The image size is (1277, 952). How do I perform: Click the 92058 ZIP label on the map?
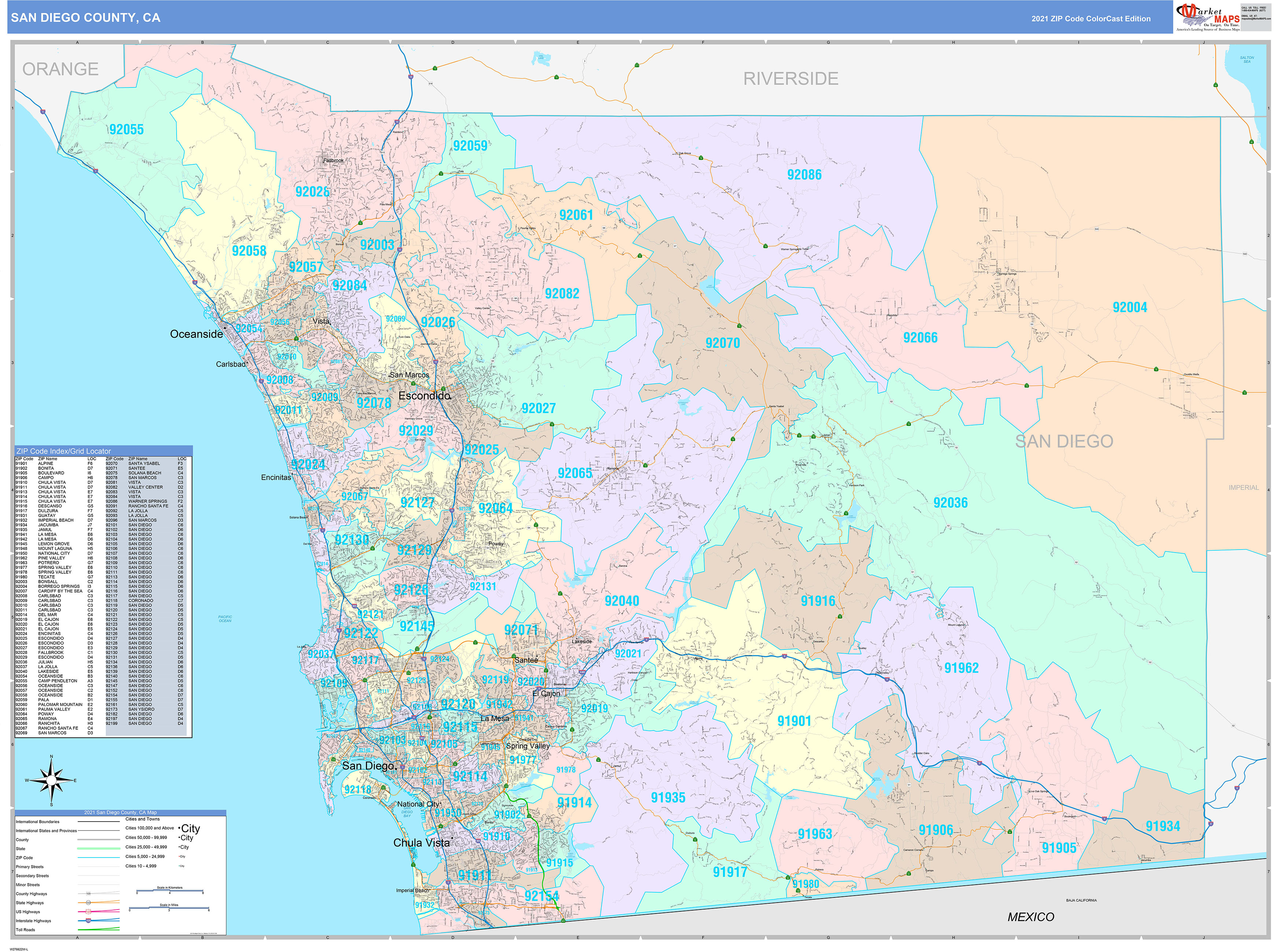(249, 251)
